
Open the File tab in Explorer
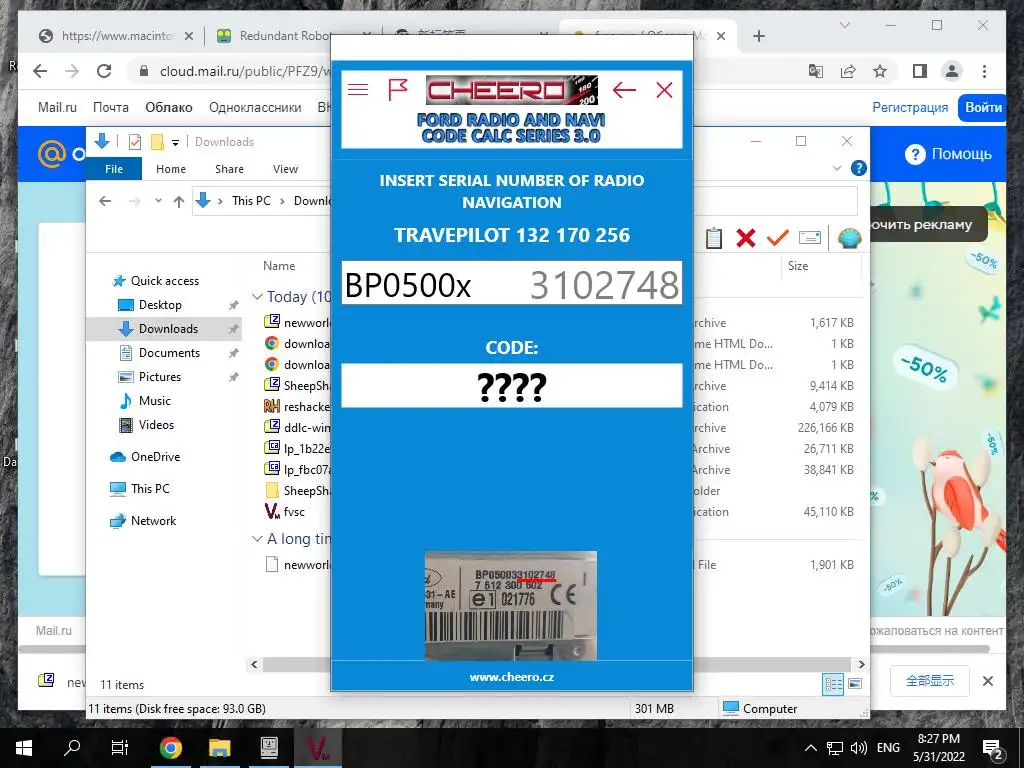[114, 168]
